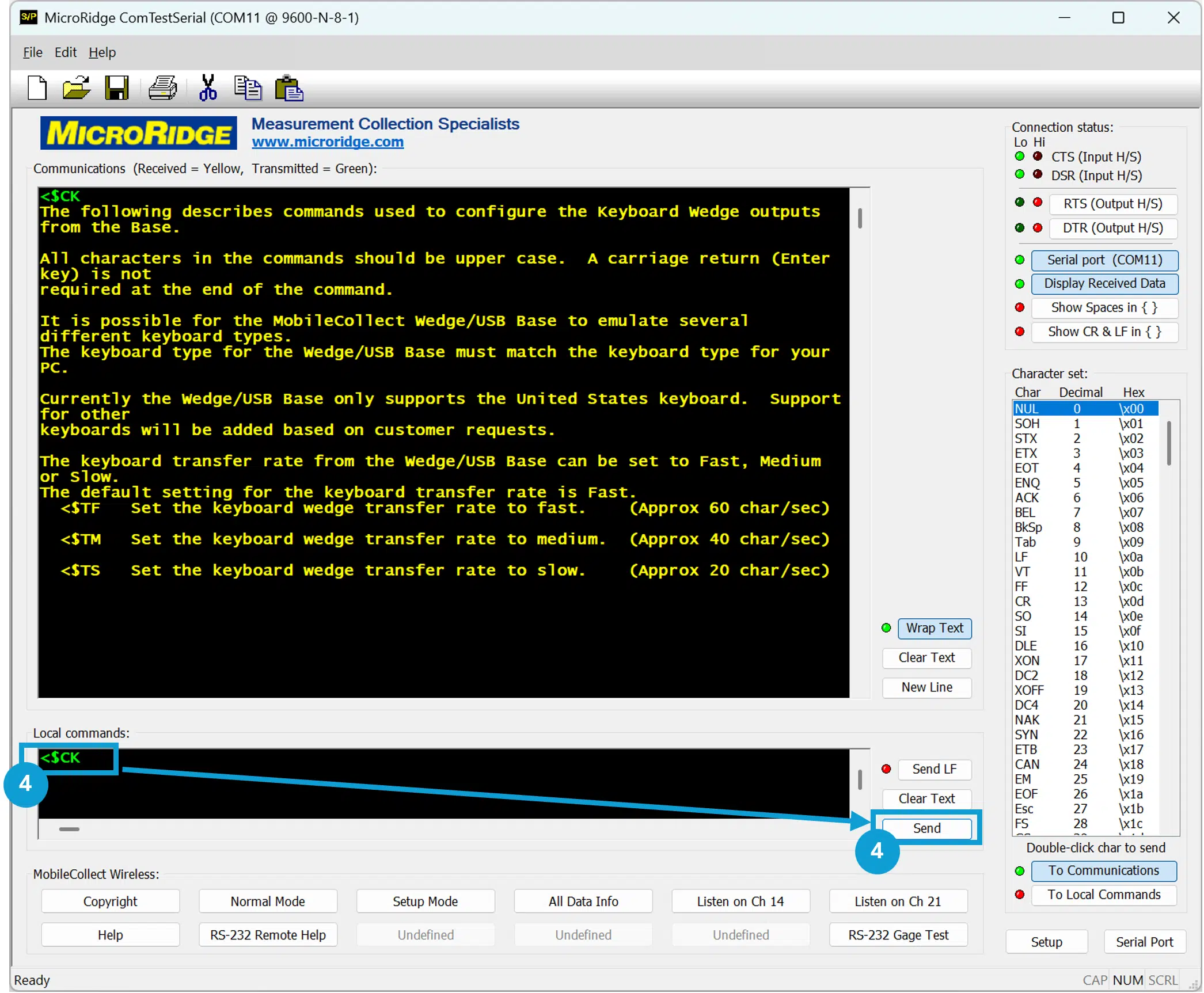Image resolution: width=1204 pixels, height=993 pixels.
Task: Click the S/P application icon in title bar
Action: 28,17
